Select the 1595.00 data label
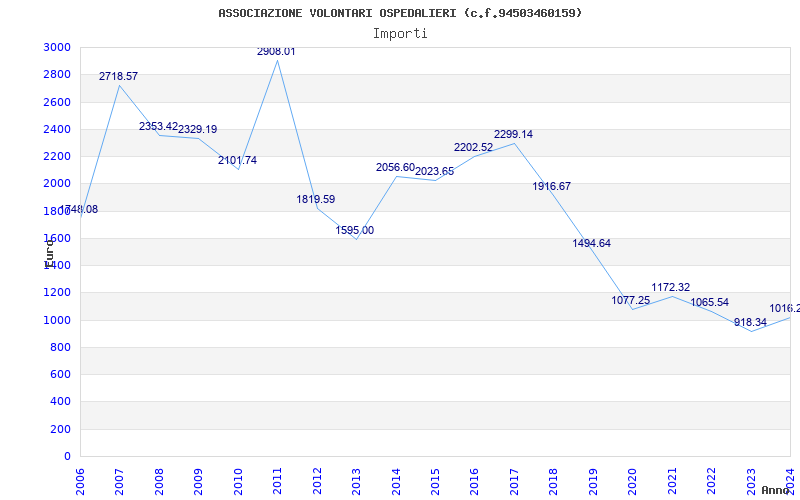 (355, 230)
